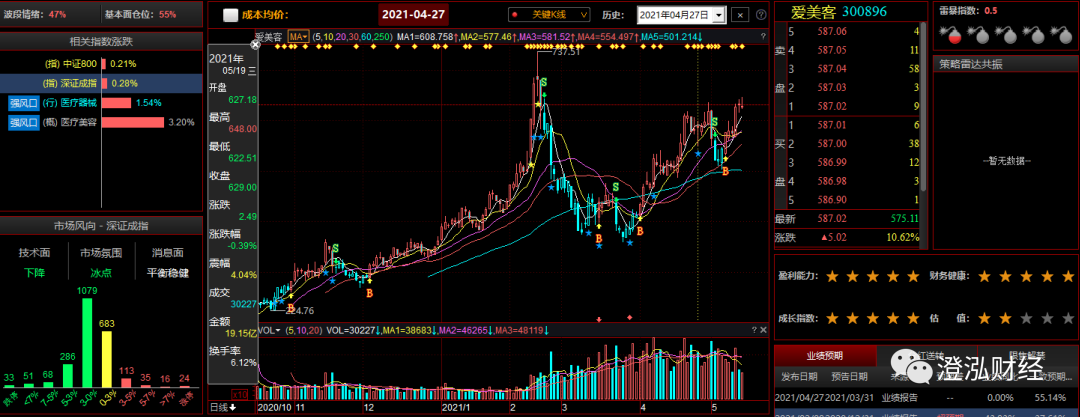Click the 286 green distribution bar

coord(68,374)
